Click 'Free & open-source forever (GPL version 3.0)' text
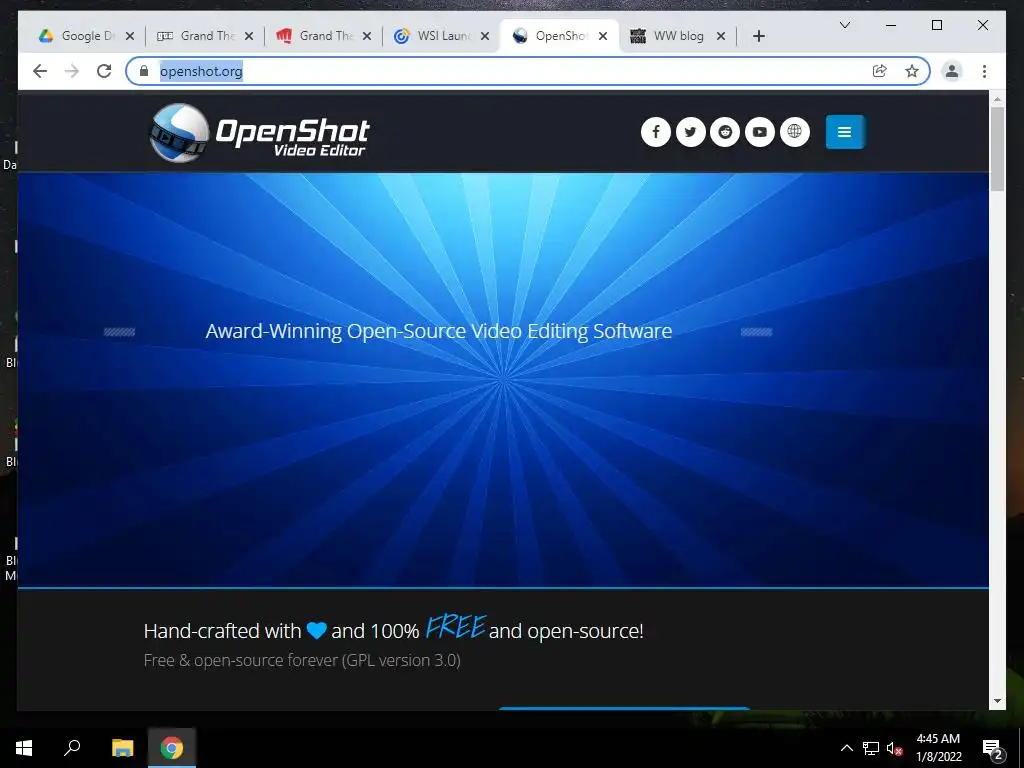The height and width of the screenshot is (768, 1024). coord(302,660)
